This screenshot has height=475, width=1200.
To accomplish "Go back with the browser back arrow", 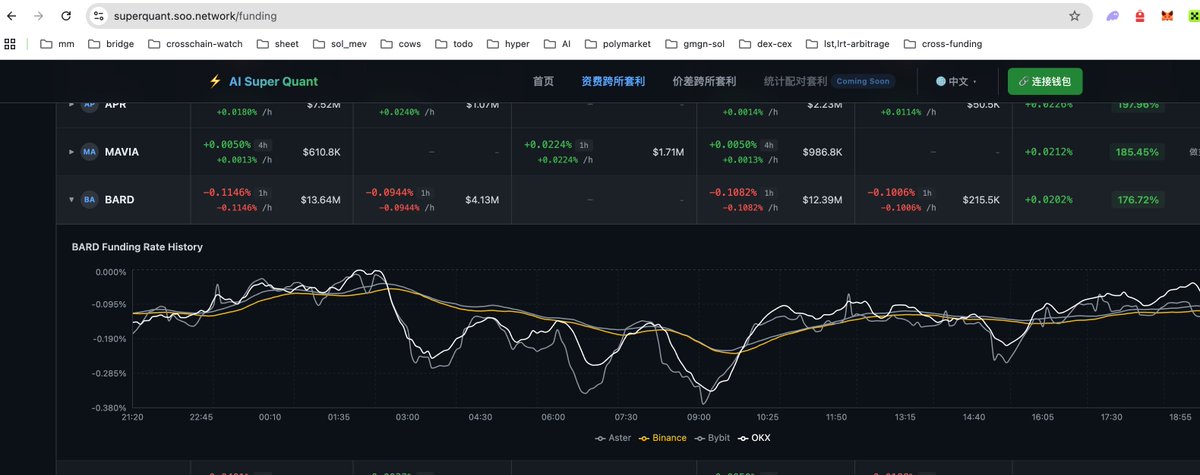I will pyautogui.click(x=12, y=17).
